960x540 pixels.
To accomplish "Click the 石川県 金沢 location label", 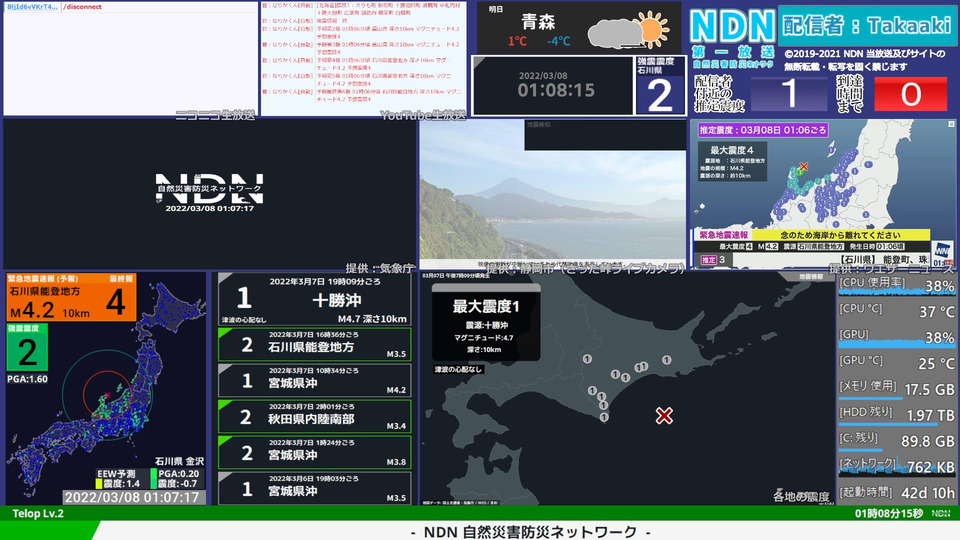I will pos(179,461).
